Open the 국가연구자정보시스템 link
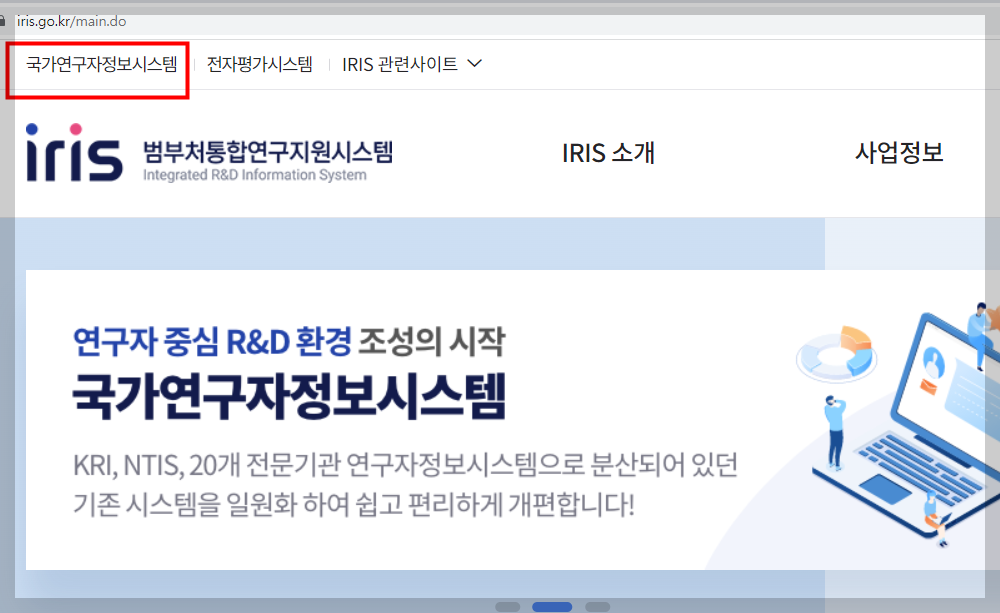1000x613 pixels. (101, 64)
